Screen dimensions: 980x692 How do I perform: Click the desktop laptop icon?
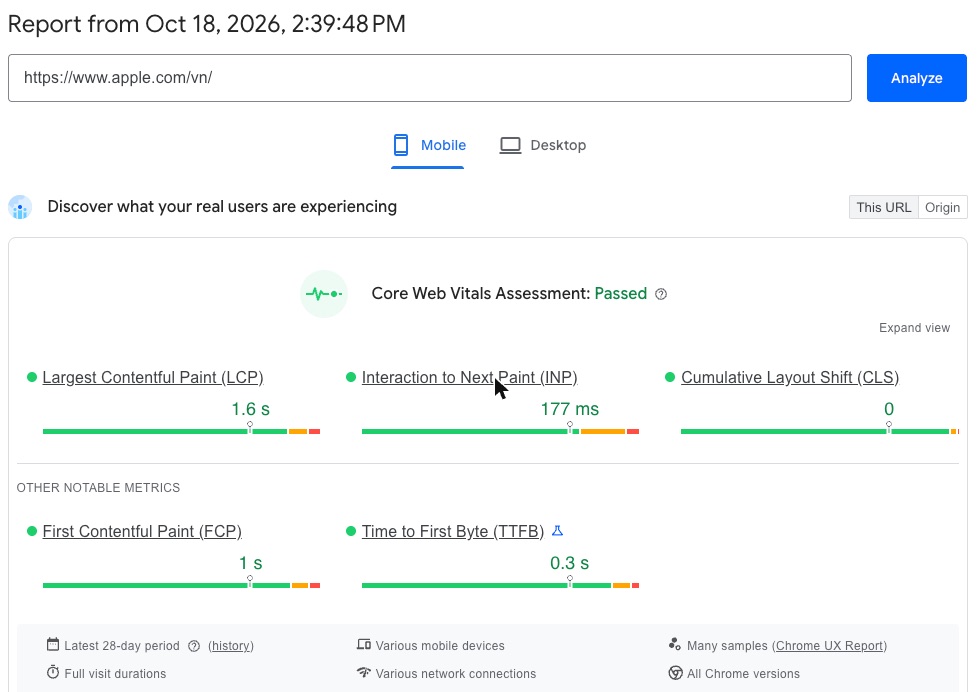click(510, 145)
